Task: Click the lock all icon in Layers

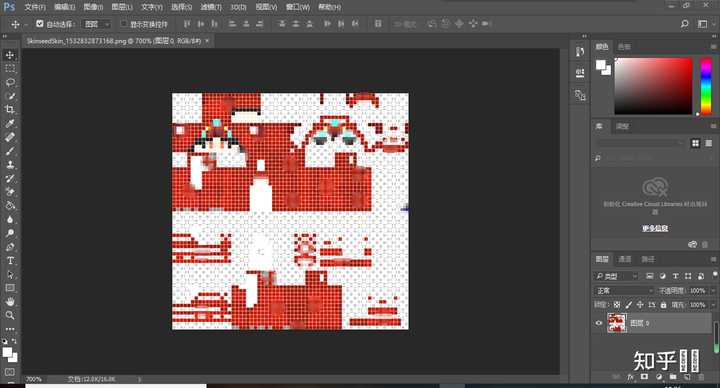Action: click(x=663, y=304)
